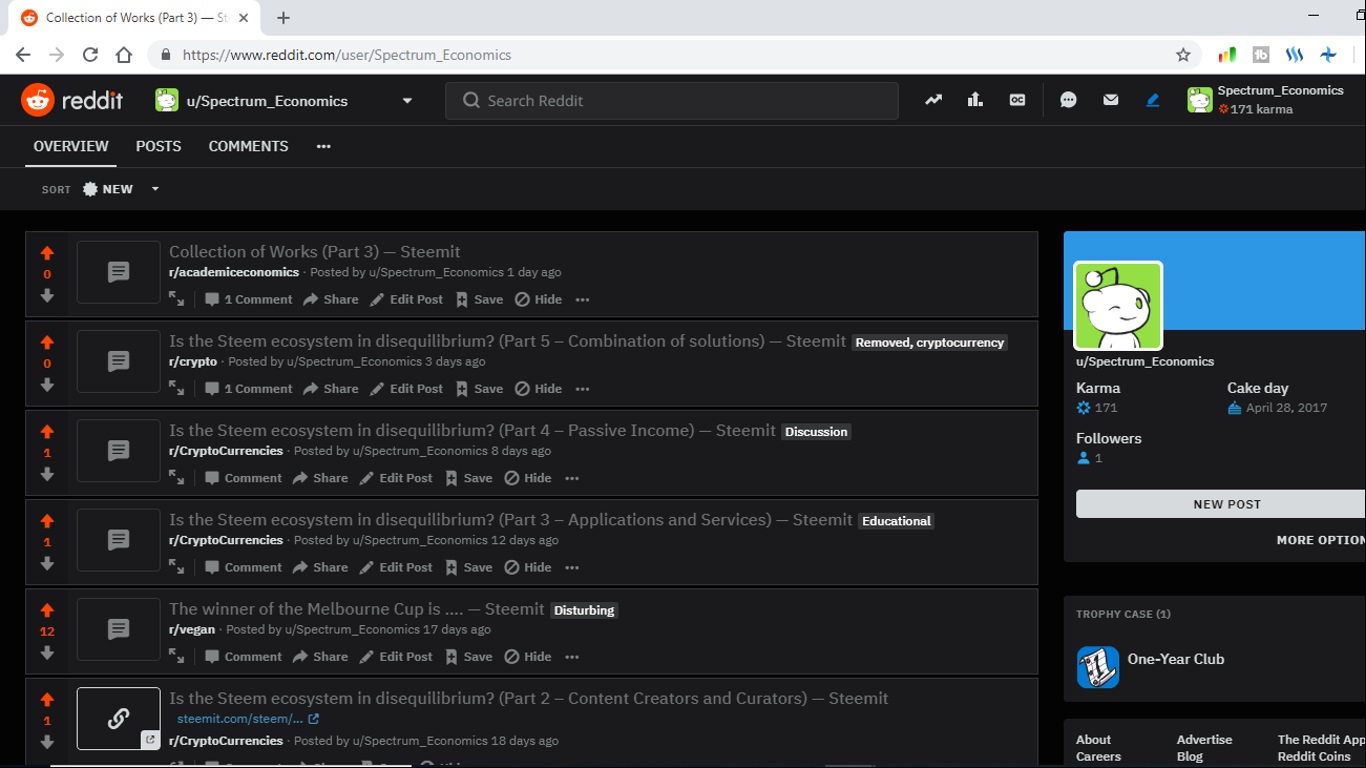
Task: Open the Reddit Coins footer link
Action: pos(1314,757)
